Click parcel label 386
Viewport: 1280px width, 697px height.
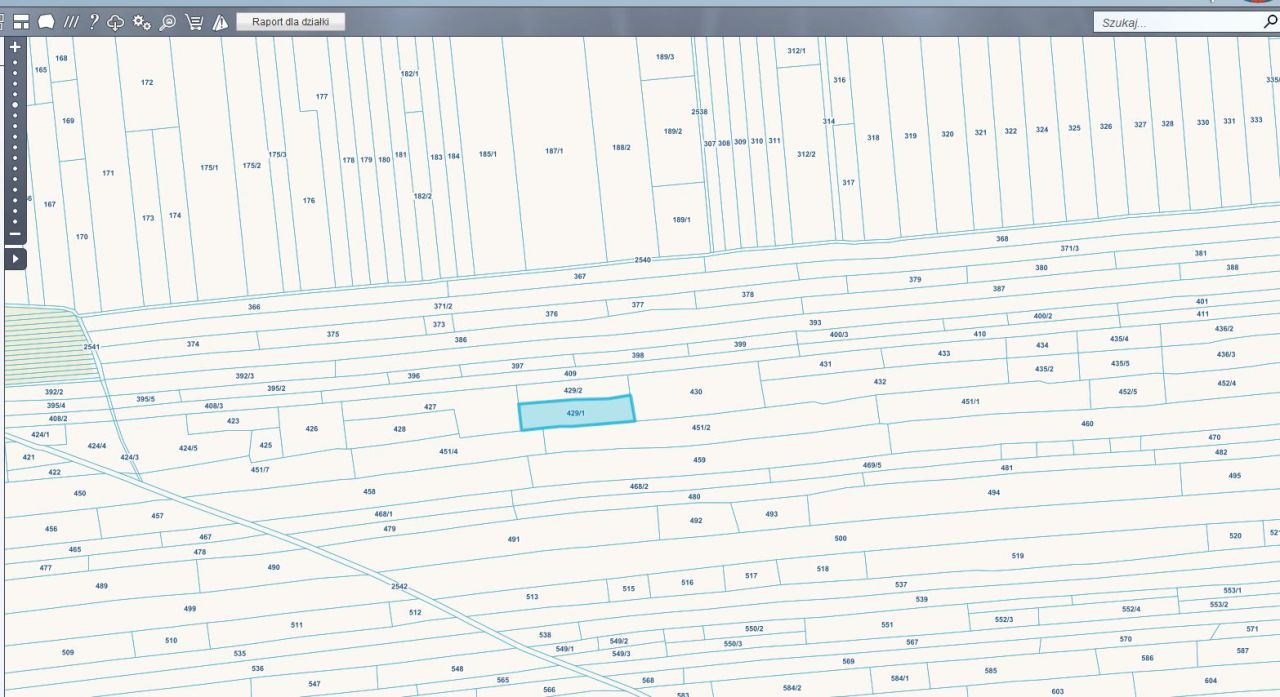pyautogui.click(x=460, y=340)
